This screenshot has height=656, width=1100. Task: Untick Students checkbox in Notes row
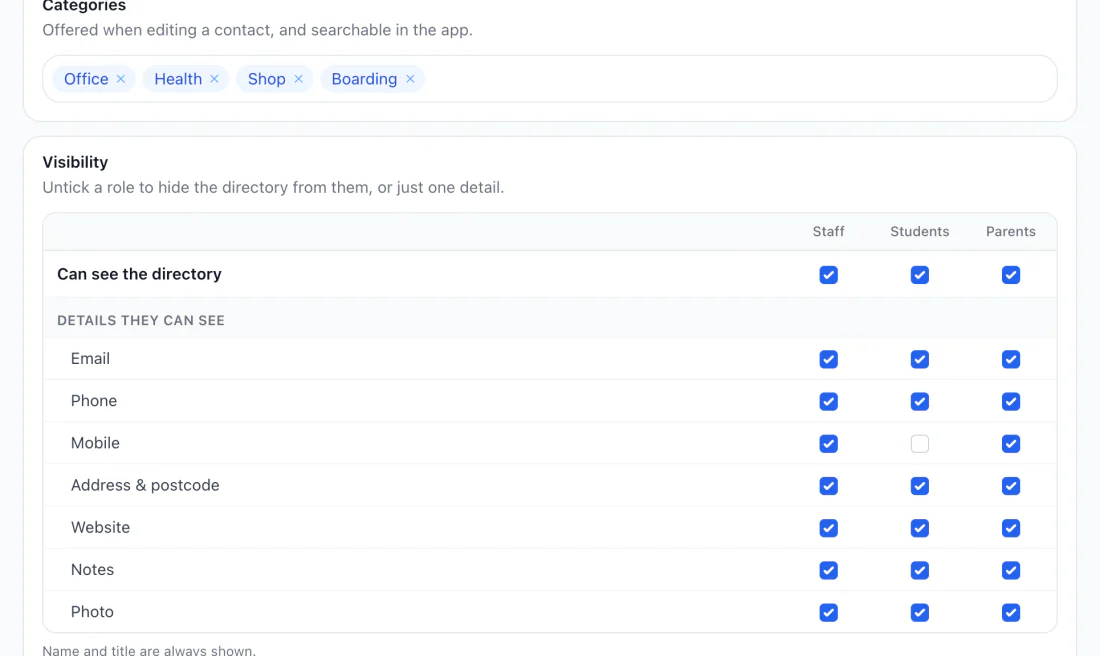coord(920,570)
